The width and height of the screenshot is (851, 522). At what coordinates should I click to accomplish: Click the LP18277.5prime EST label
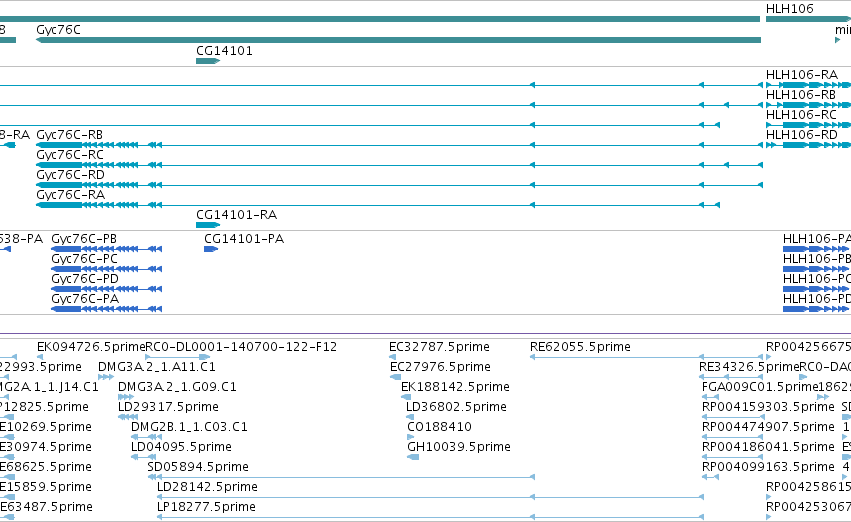206,507
